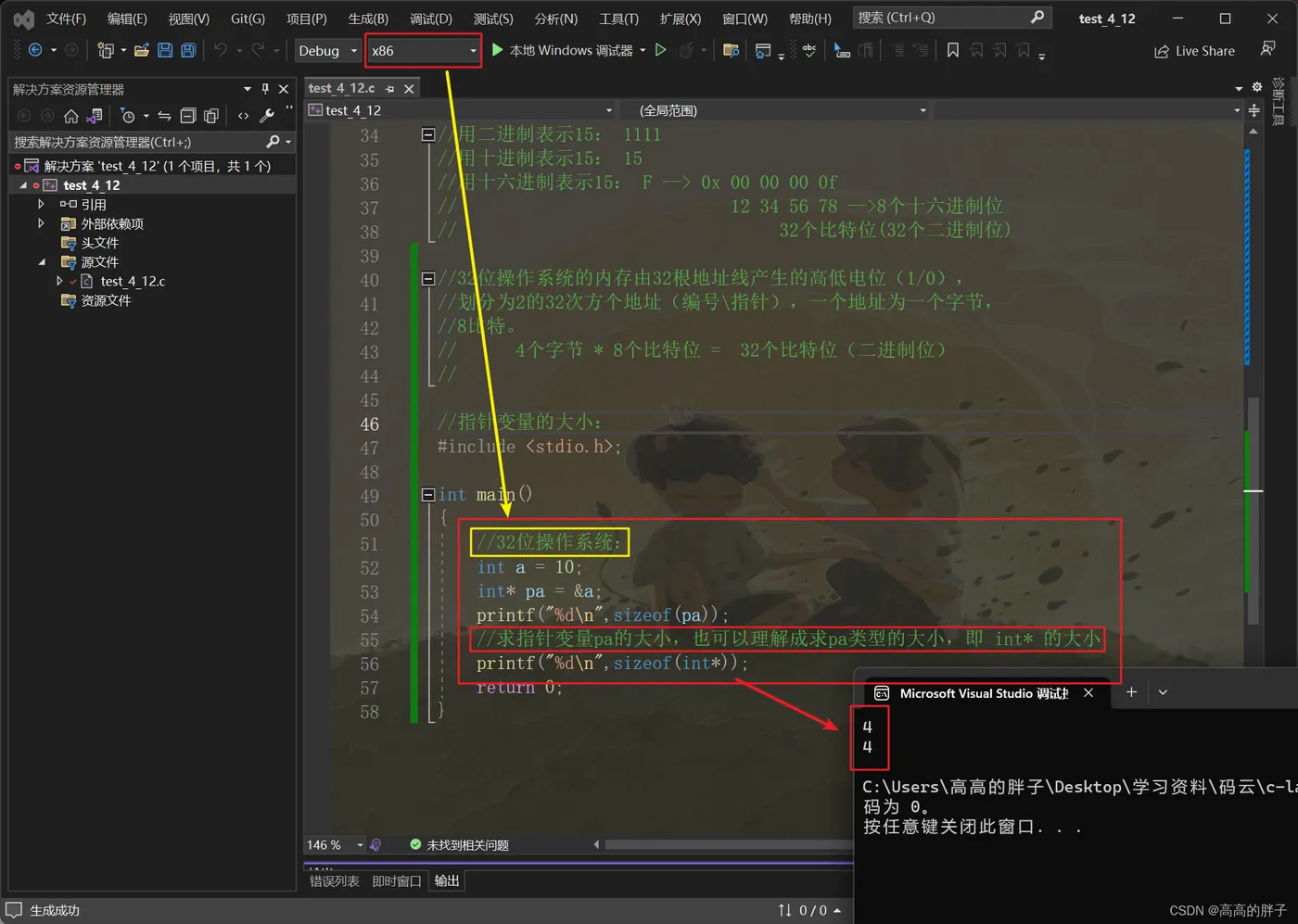Image resolution: width=1298 pixels, height=924 pixels.
Task: Expand the 引用 node in solution tree
Action: pos(41,204)
